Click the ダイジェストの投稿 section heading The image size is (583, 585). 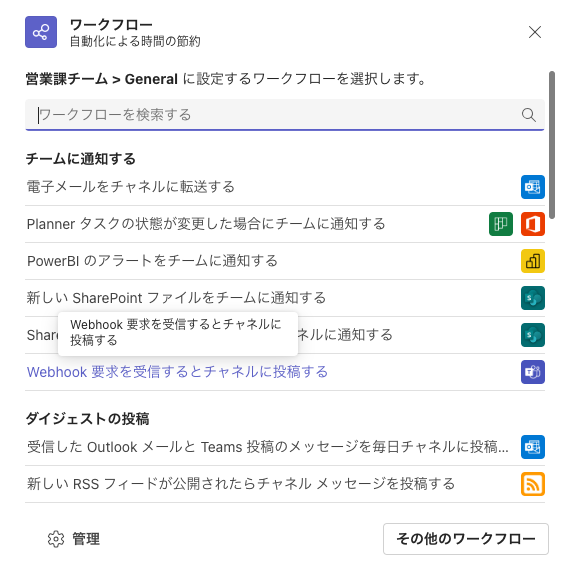coord(87,418)
